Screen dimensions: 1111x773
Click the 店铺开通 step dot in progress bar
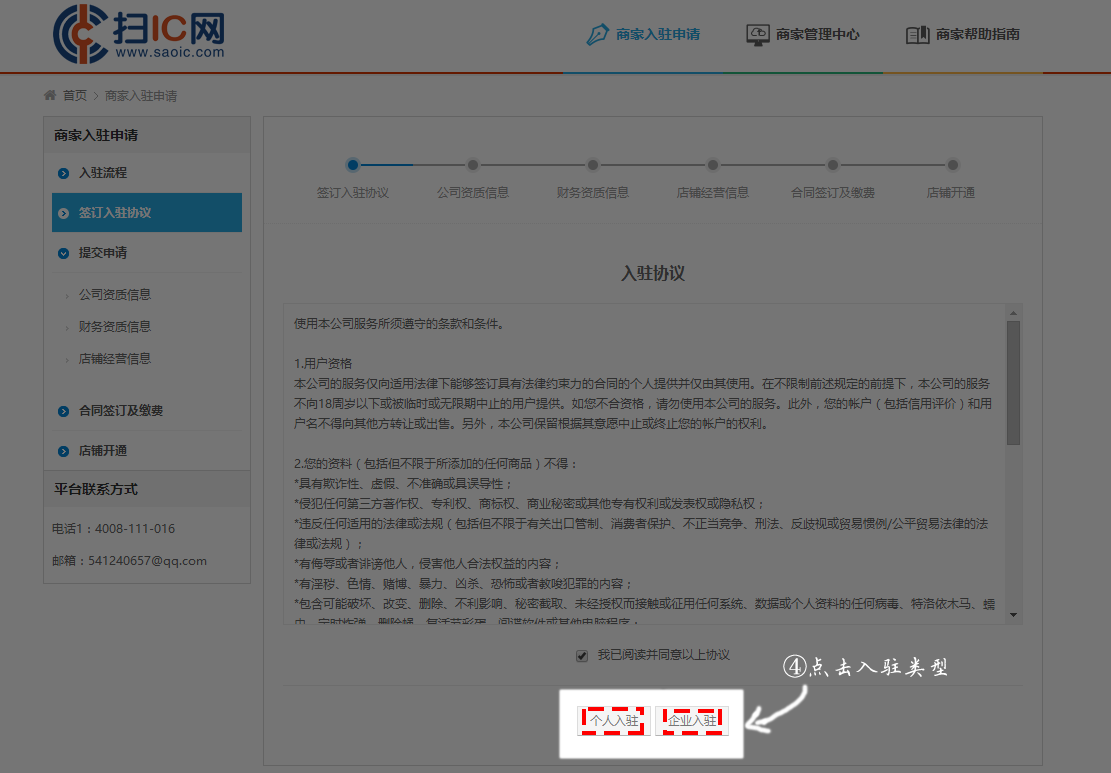point(953,165)
